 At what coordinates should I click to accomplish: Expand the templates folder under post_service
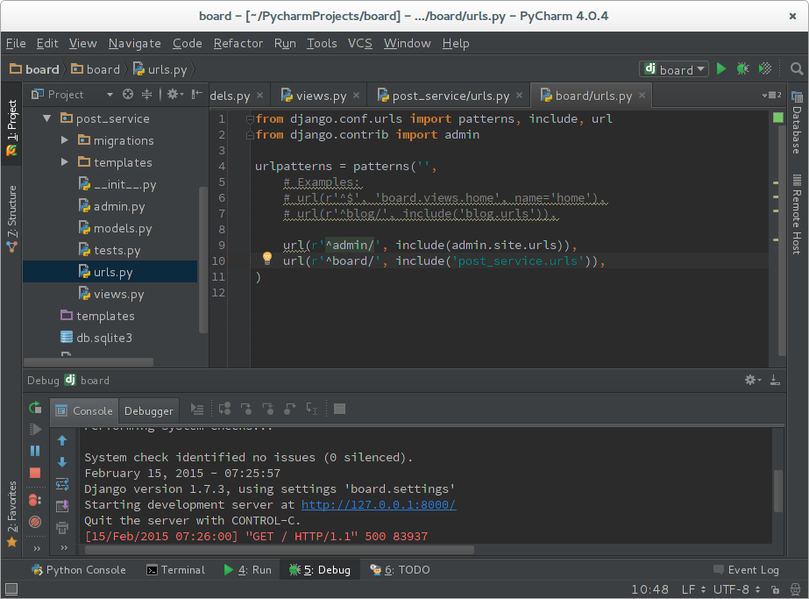[x=64, y=162]
